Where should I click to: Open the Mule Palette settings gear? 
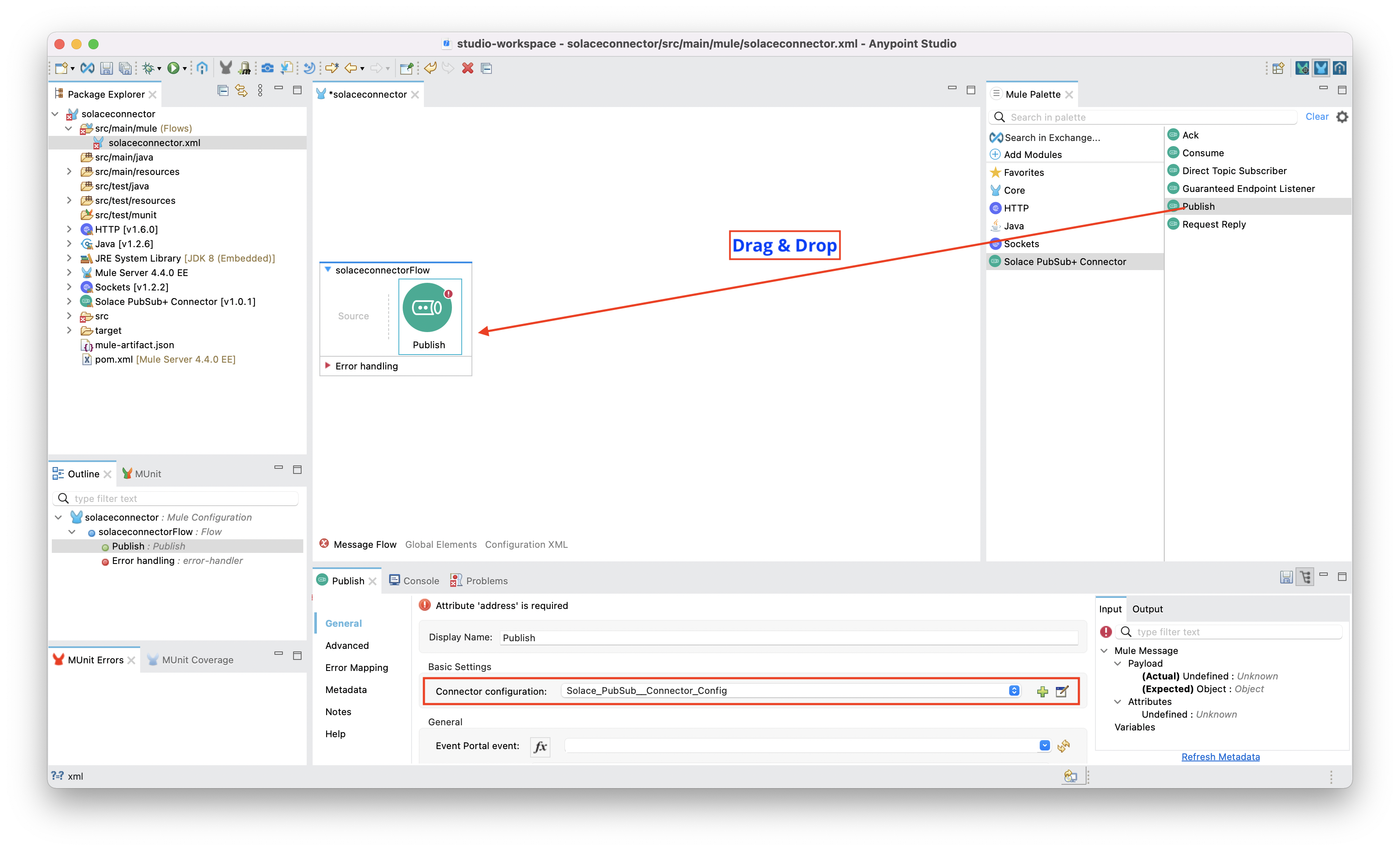click(1343, 116)
